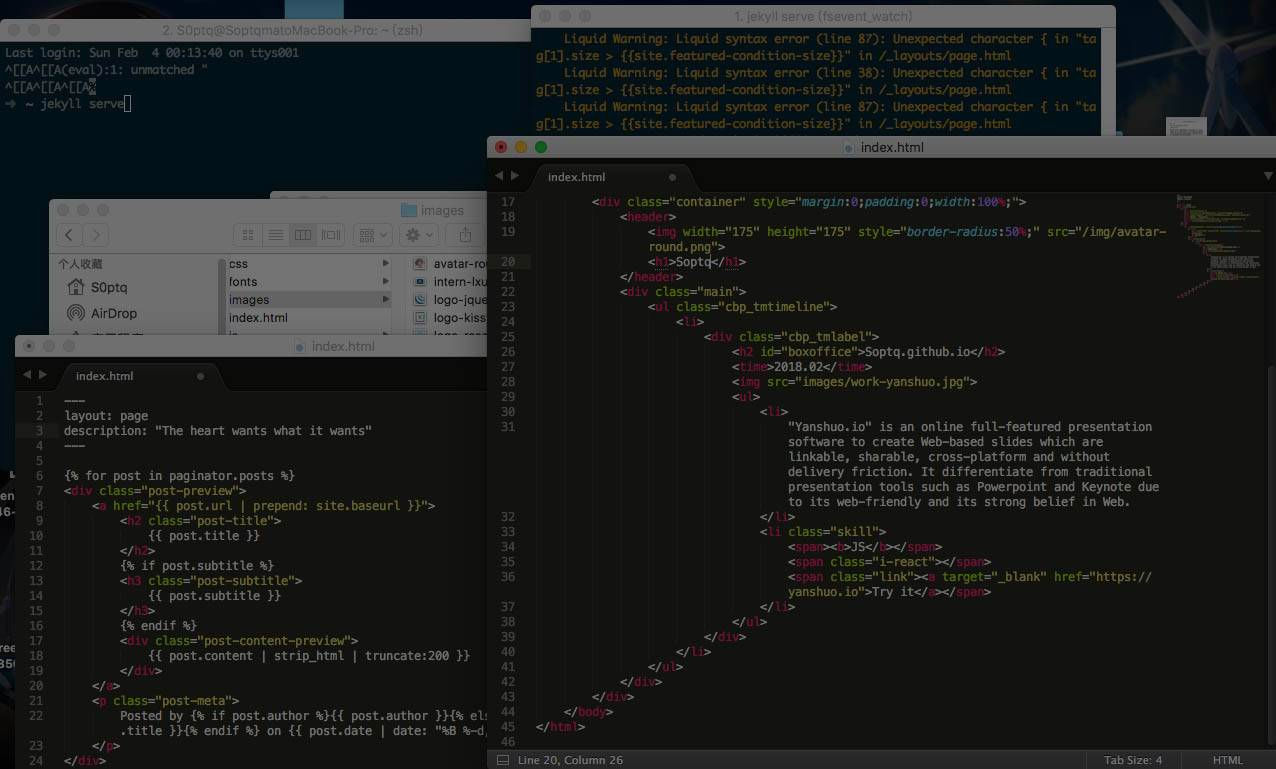Click the Finder back navigation arrow
Screen dimensions: 1276x769
pos(69,235)
